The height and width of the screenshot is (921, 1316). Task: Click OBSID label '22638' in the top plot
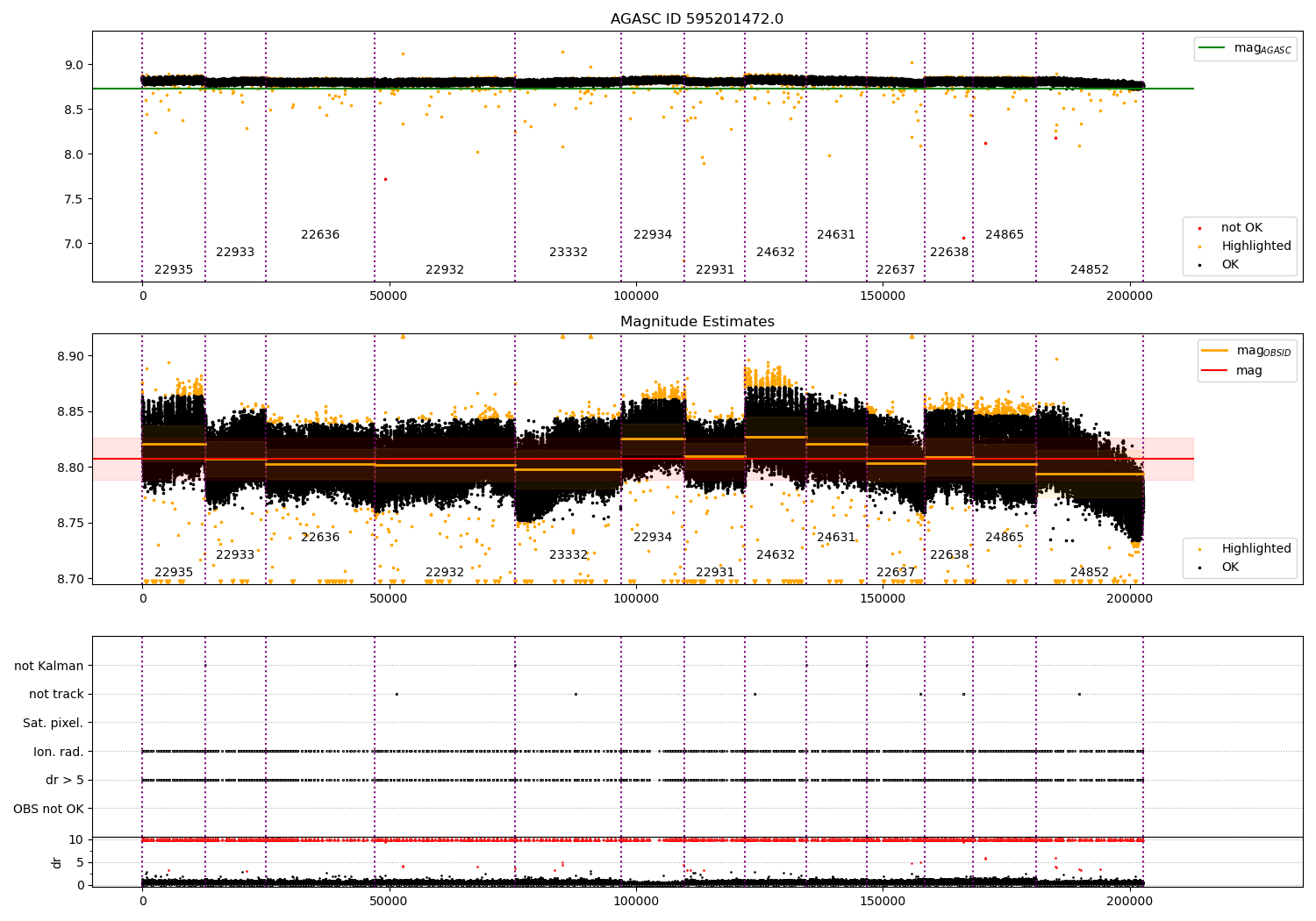(949, 253)
